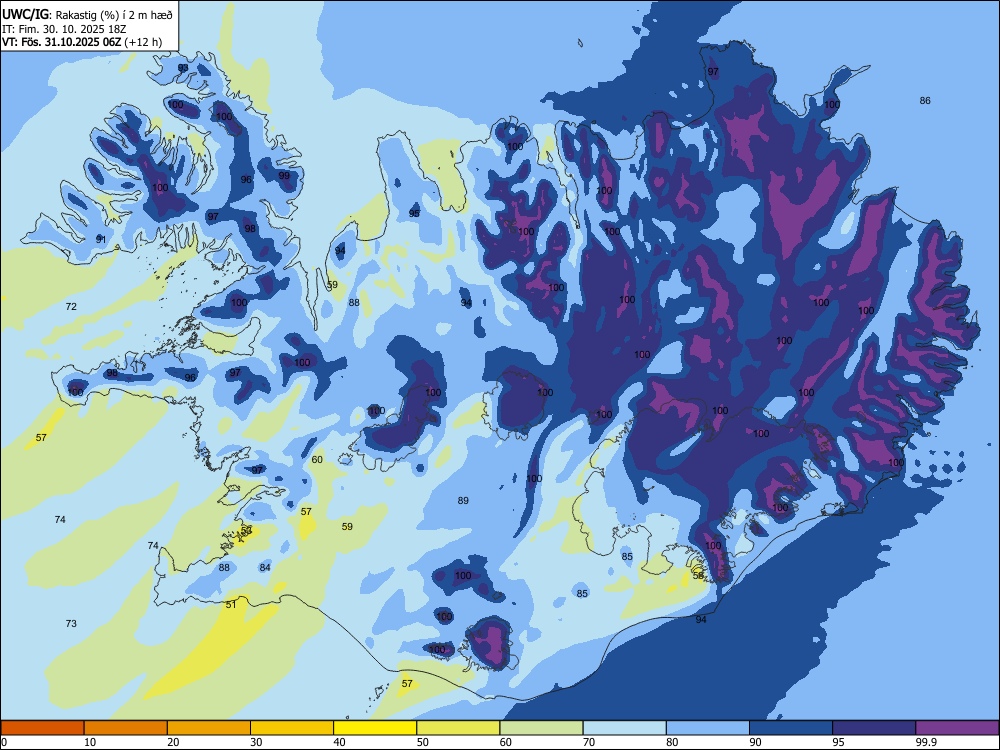This screenshot has width=1000, height=750.
Task: Click the 60–70 light green legend swatch
Action: click(x=541, y=728)
